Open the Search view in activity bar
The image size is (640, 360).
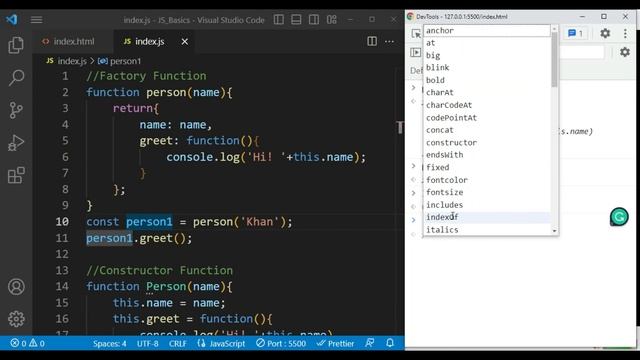click(x=16, y=78)
